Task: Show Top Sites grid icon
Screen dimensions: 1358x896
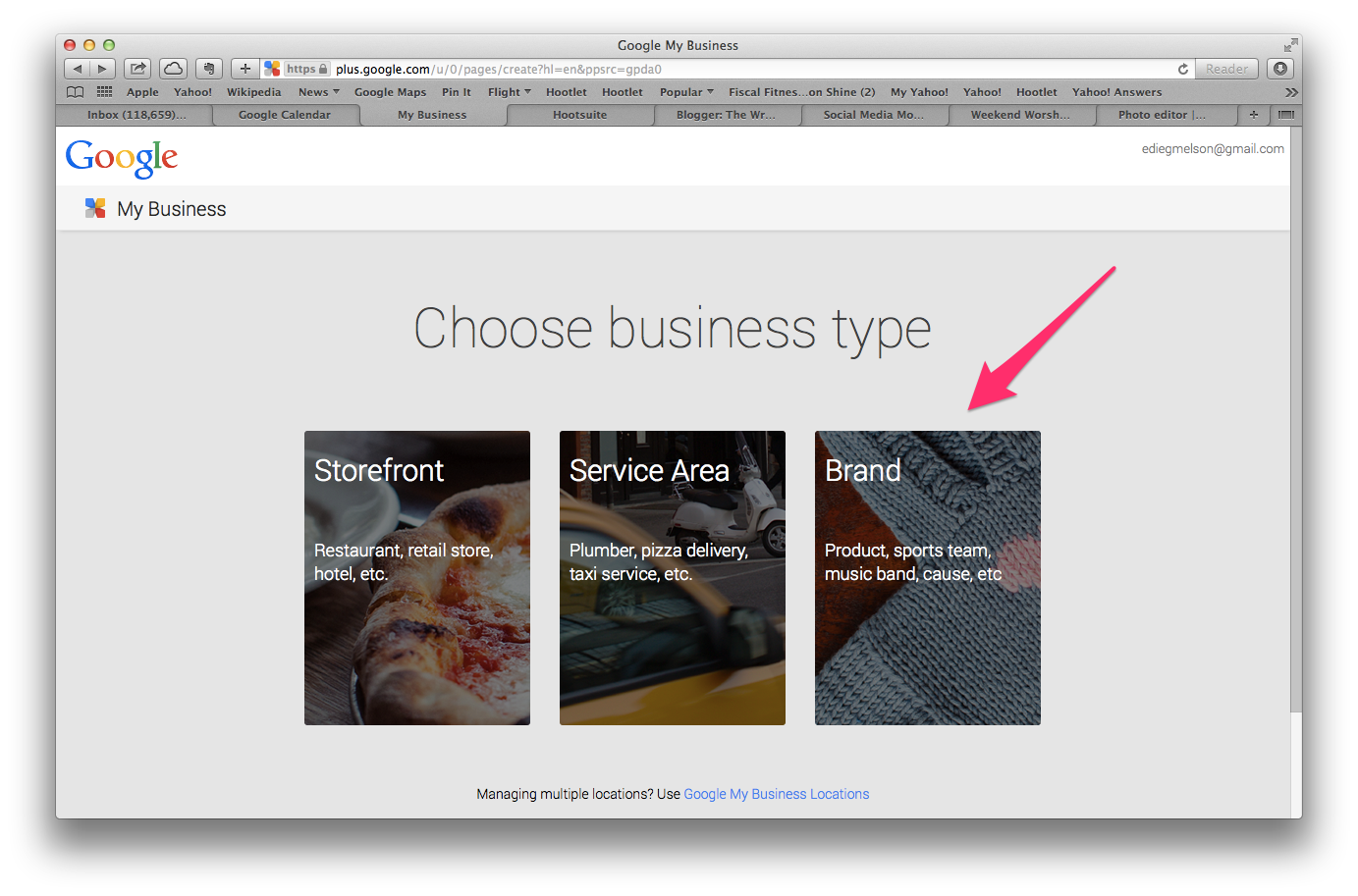Action: [104, 92]
